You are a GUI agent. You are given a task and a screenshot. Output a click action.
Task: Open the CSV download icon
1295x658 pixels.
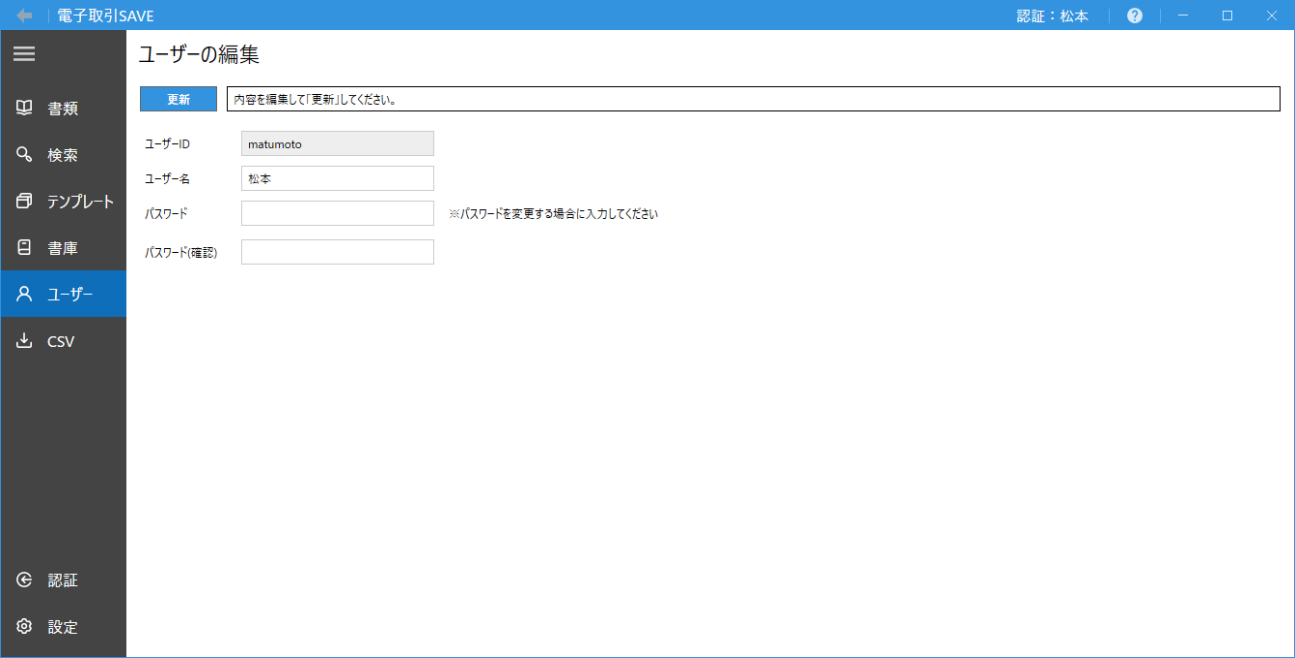(x=24, y=340)
